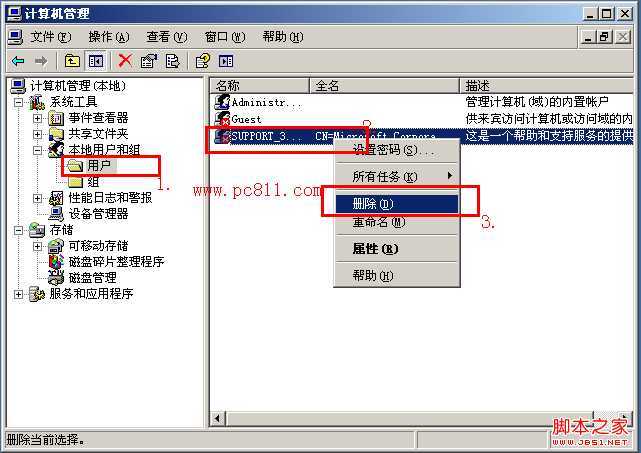Click the Back arrow toolbar icon
641x453 pixels.
[18, 61]
